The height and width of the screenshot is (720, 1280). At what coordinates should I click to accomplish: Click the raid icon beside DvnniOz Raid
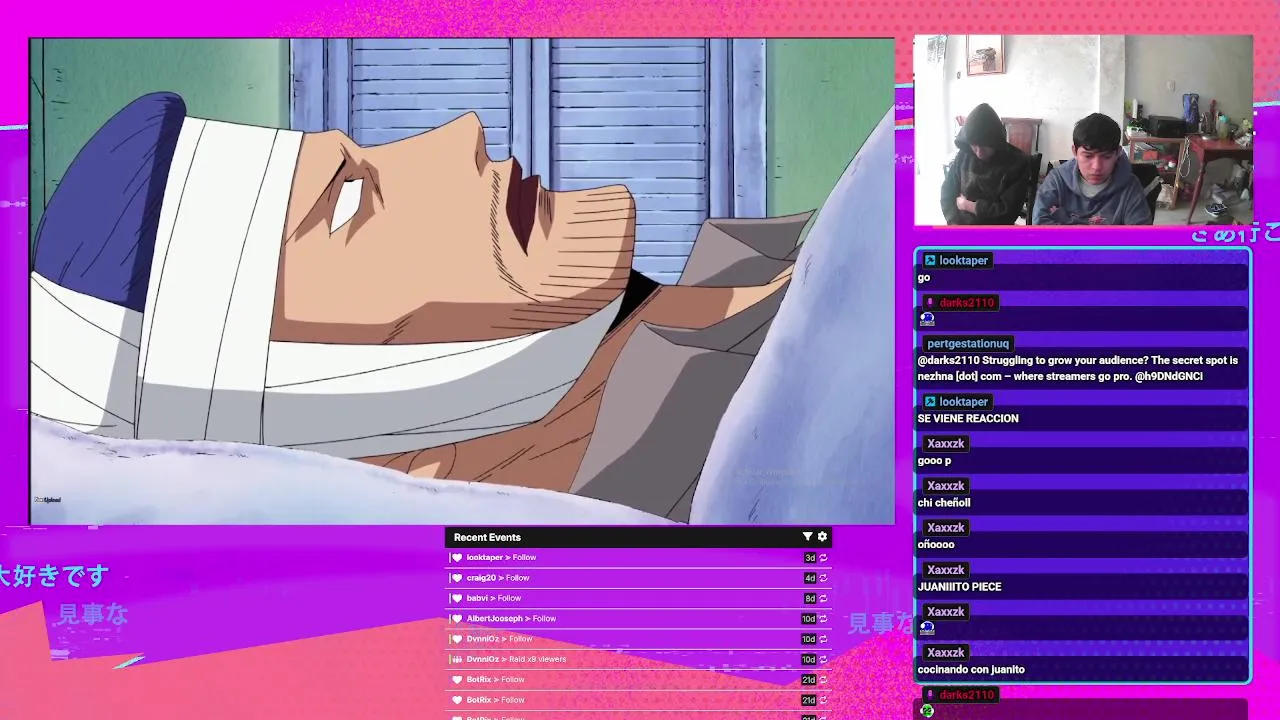(457, 659)
